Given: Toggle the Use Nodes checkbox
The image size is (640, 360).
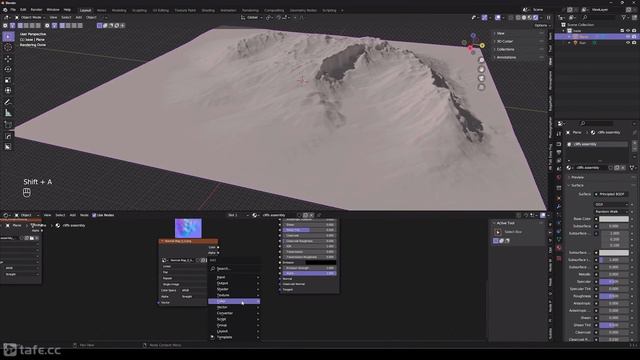Looking at the screenshot, I should [x=94, y=215].
